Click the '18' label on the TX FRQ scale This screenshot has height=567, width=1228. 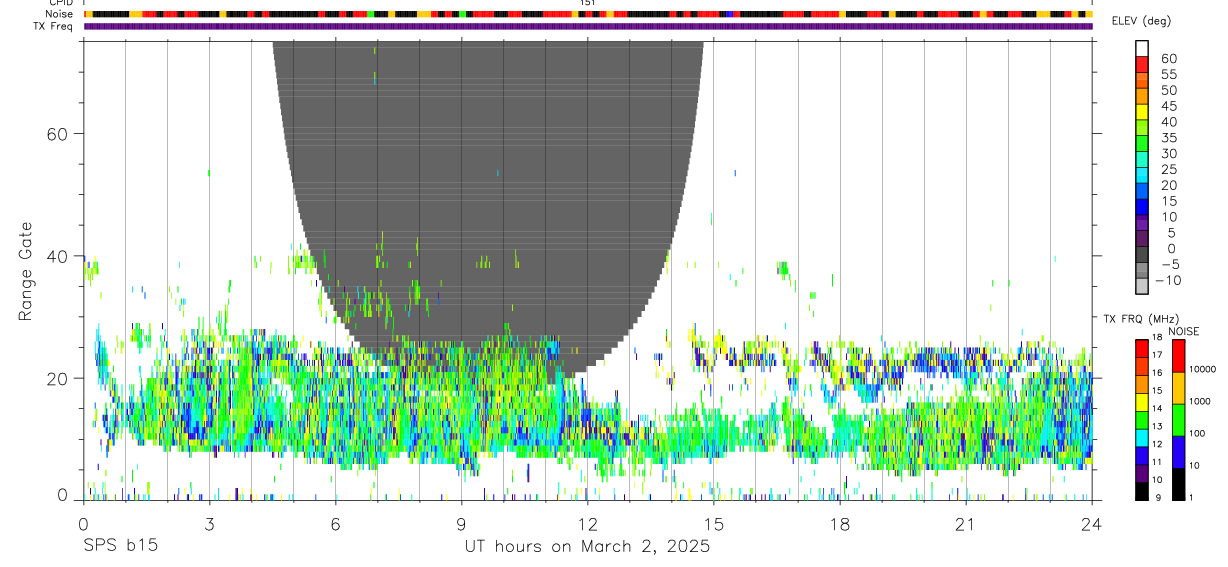1157,337
